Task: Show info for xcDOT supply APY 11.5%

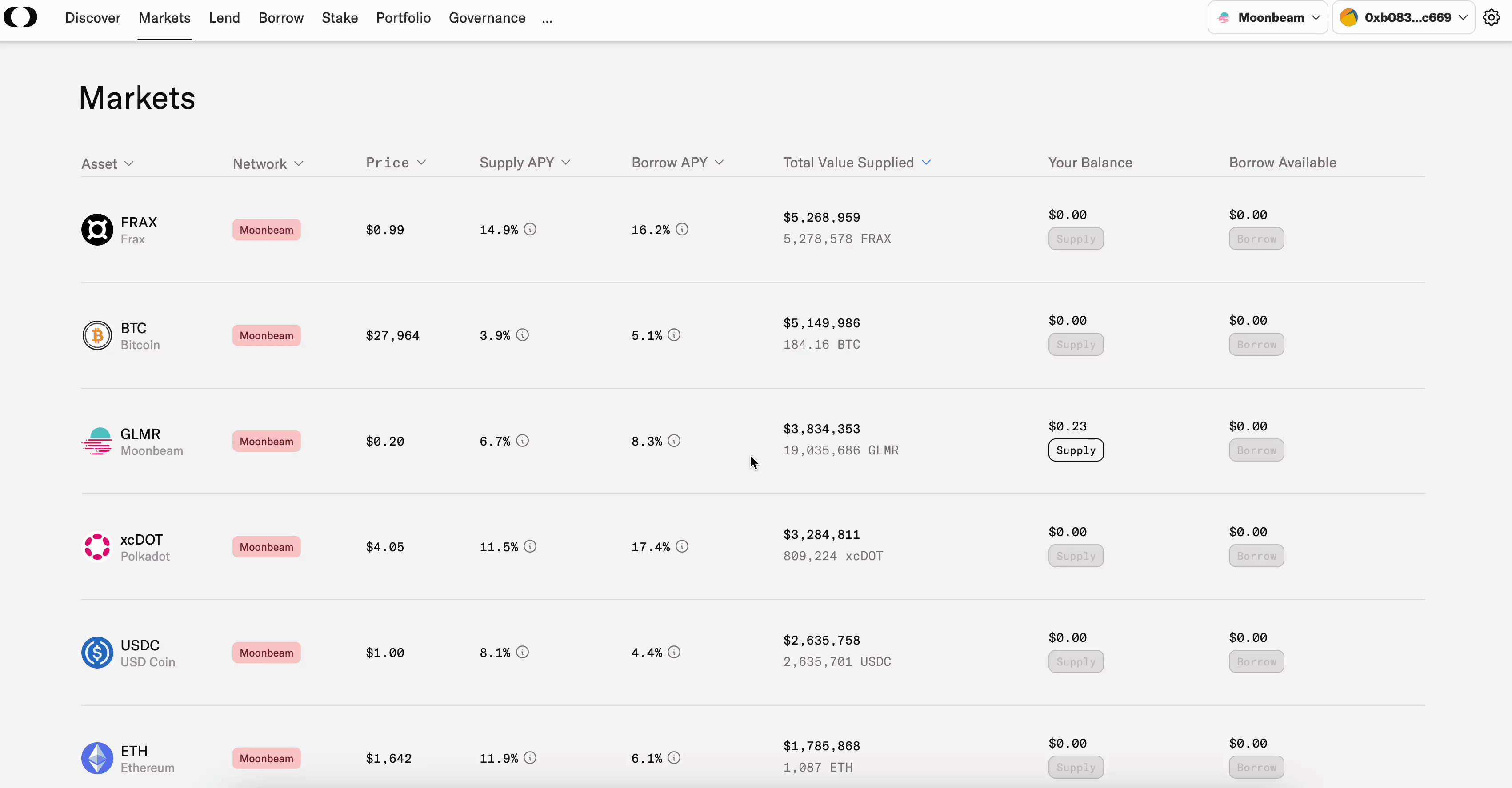Action: pos(530,545)
